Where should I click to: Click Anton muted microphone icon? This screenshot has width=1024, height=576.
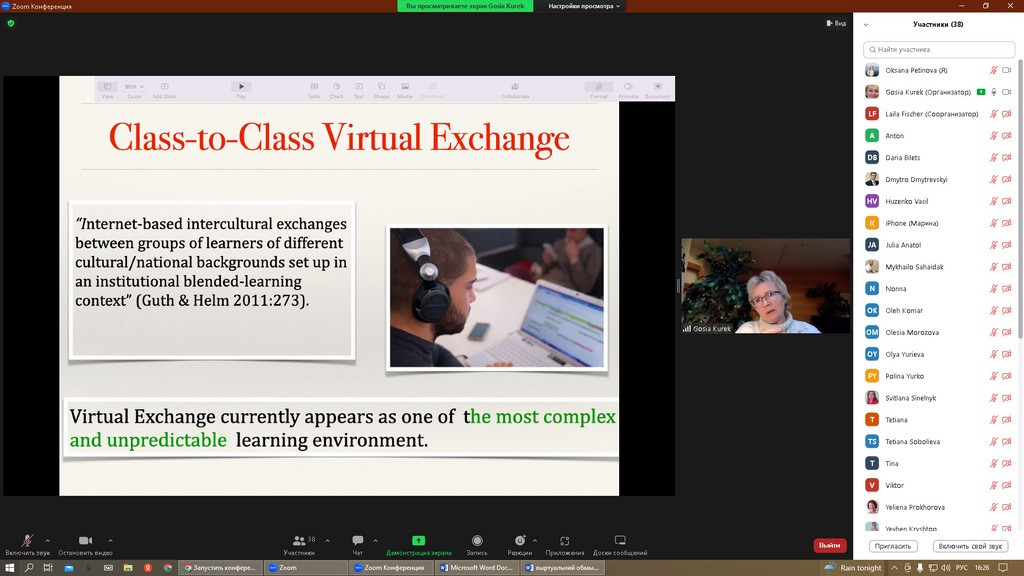[993, 136]
